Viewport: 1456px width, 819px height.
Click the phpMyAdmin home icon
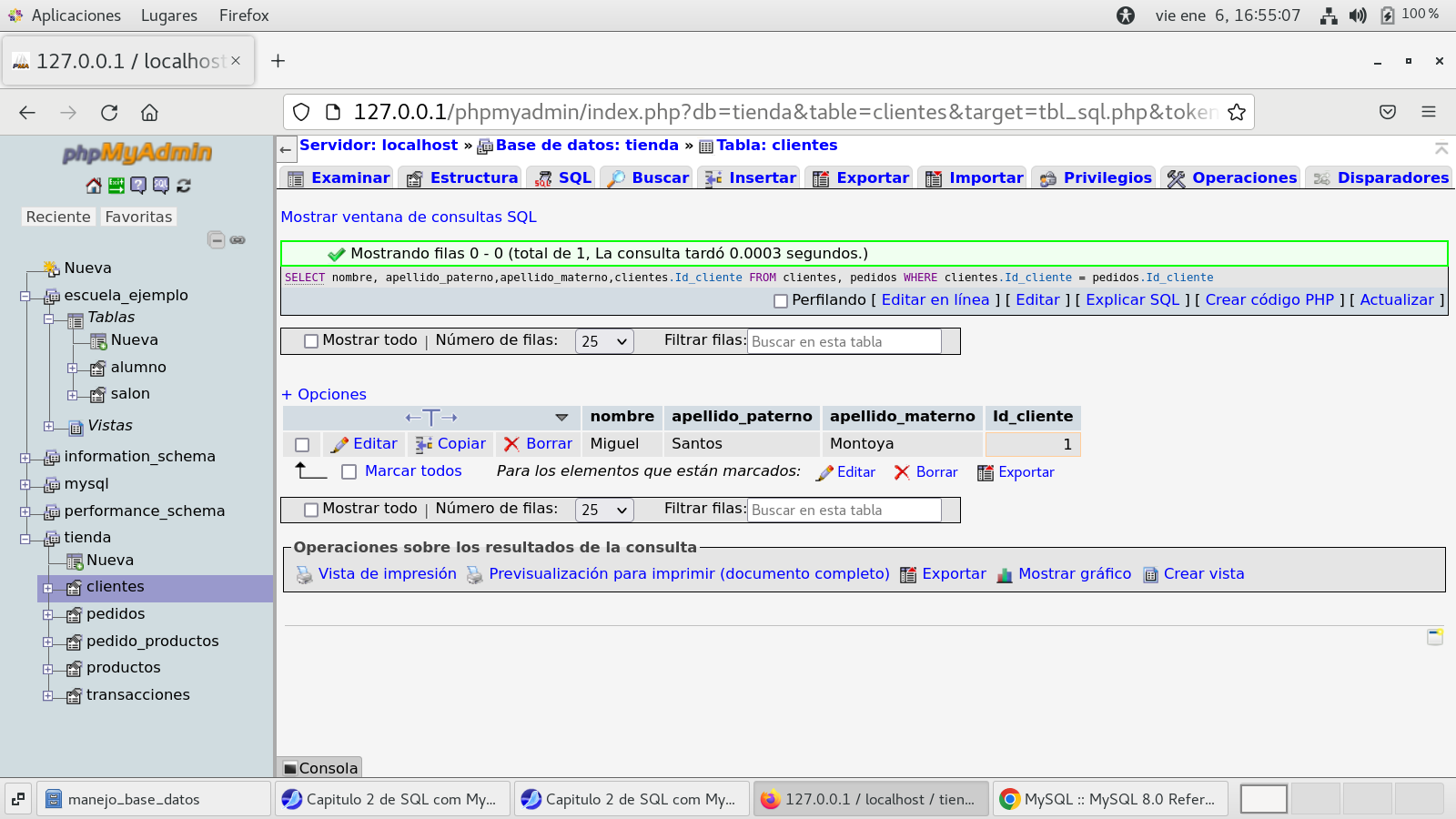pyautogui.click(x=94, y=186)
